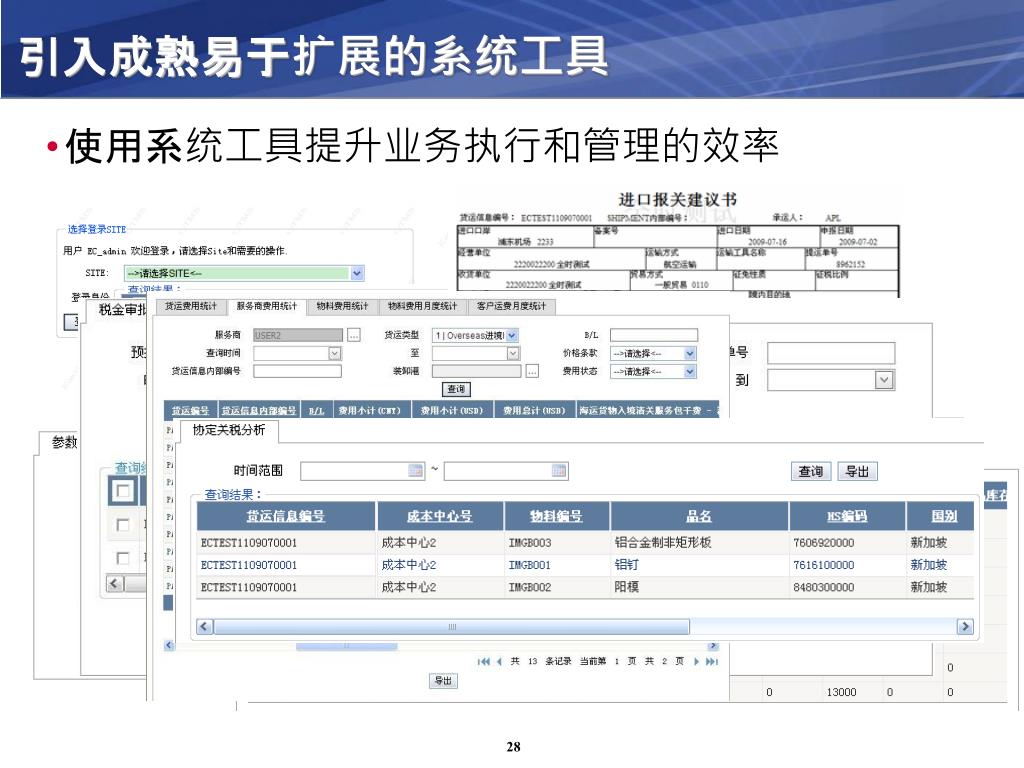Click the IMGB003 material cell
The height and width of the screenshot is (768, 1024).
530,543
